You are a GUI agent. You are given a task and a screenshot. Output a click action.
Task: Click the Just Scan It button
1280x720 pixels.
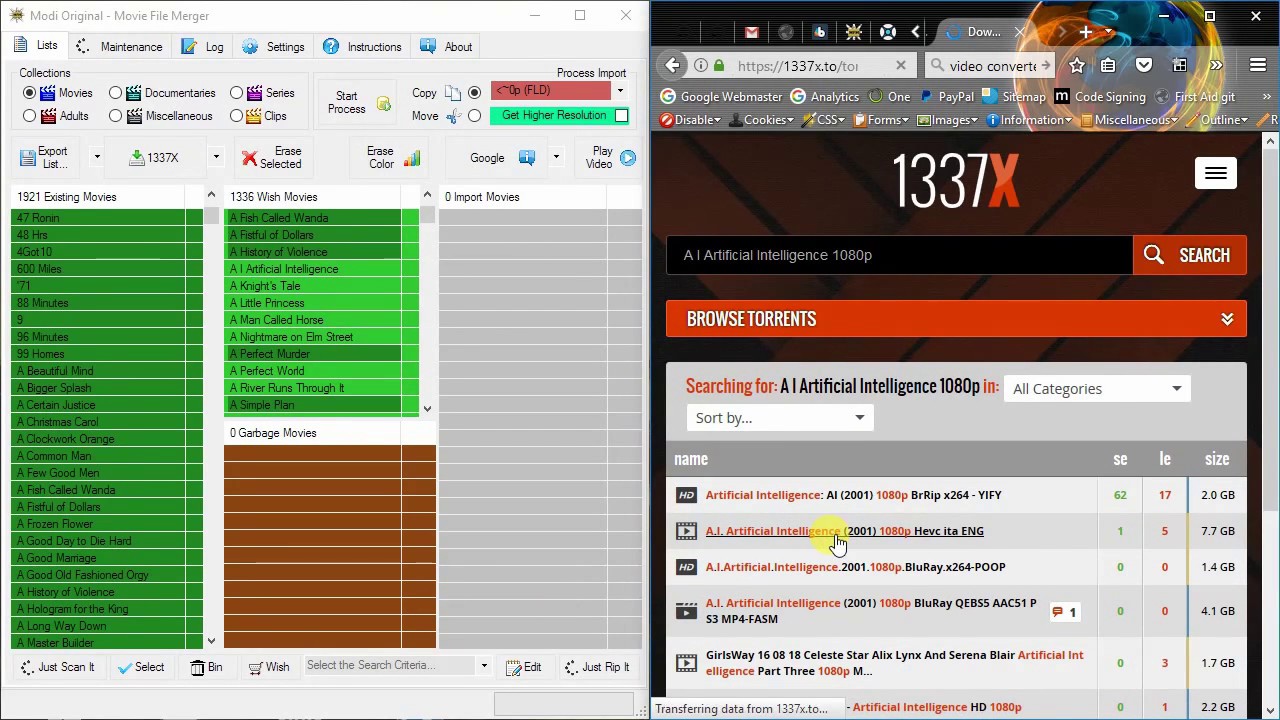click(x=57, y=667)
